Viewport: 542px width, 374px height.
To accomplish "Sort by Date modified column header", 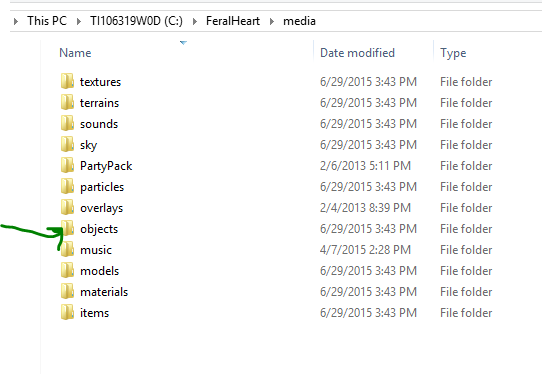I will 357,53.
